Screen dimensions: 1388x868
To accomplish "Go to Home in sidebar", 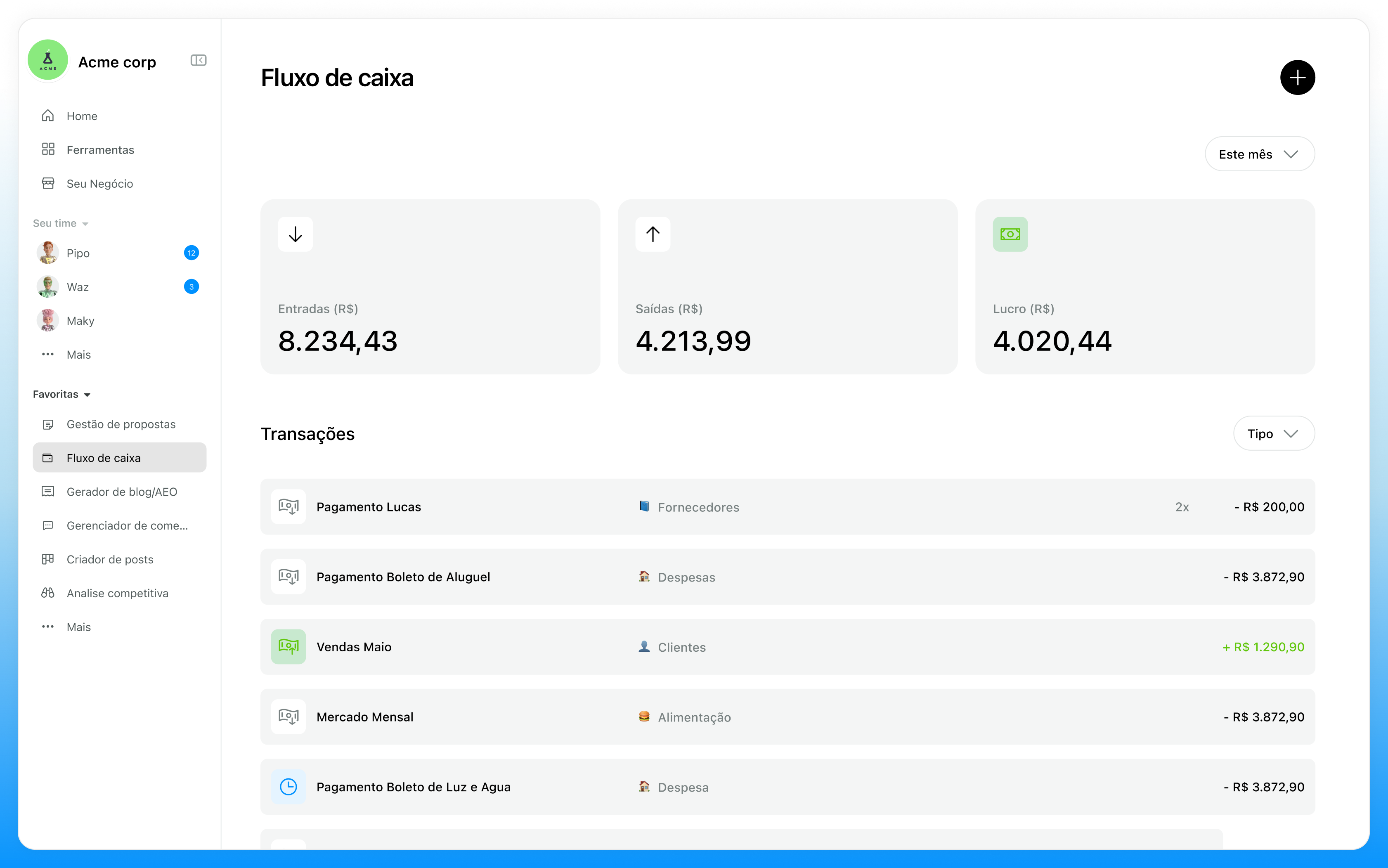I will pos(119,116).
